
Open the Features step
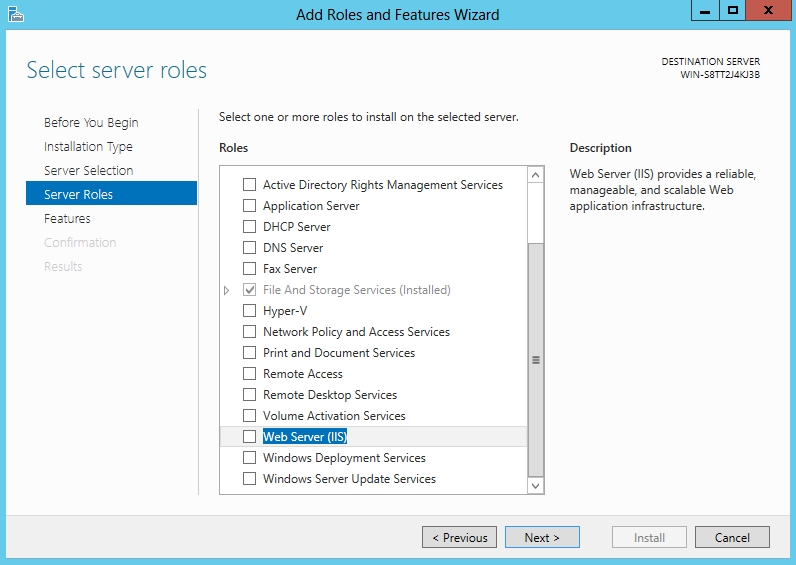point(67,219)
